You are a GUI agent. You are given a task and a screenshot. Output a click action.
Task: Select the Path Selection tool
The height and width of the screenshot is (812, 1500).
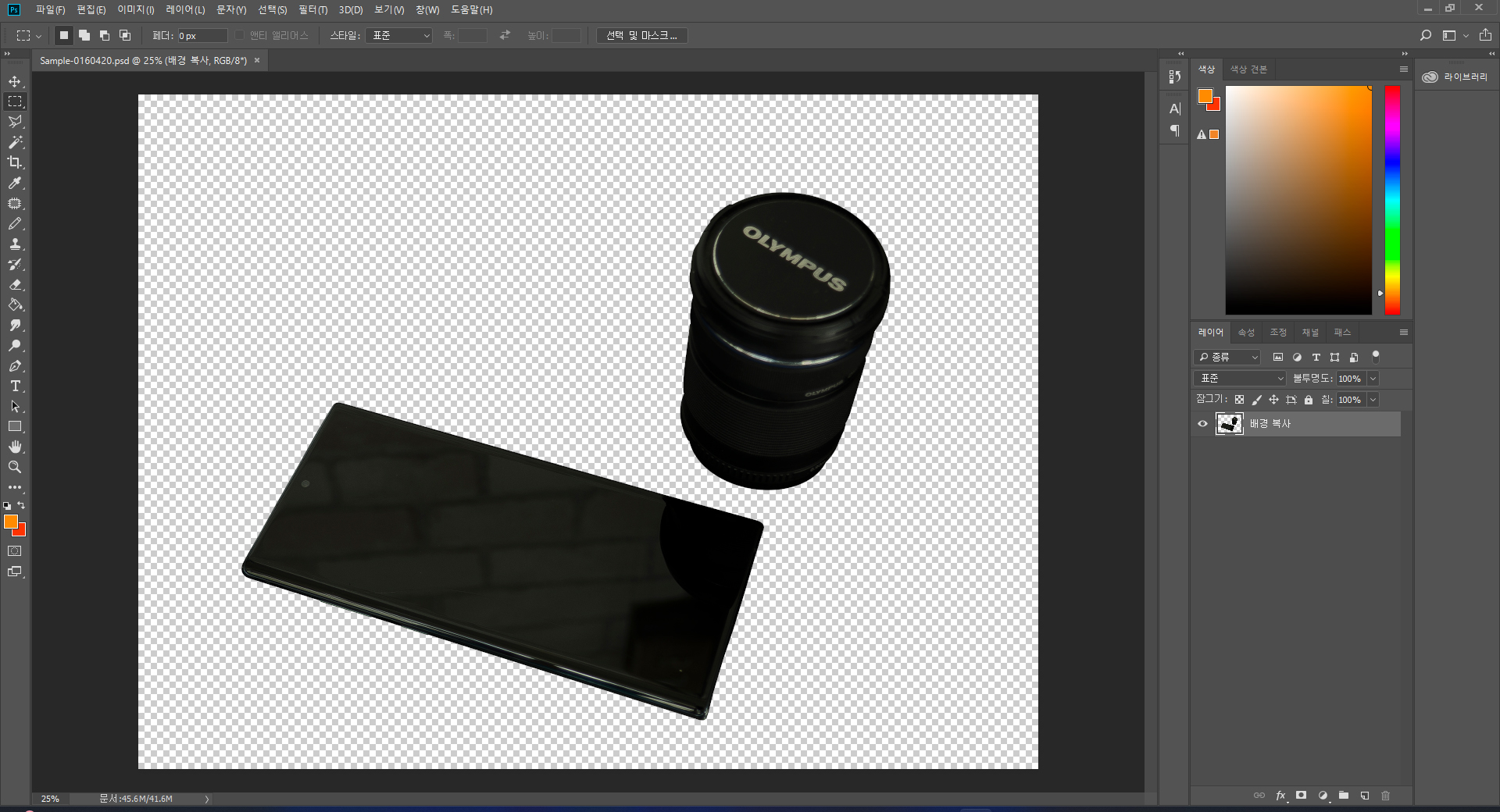point(15,406)
